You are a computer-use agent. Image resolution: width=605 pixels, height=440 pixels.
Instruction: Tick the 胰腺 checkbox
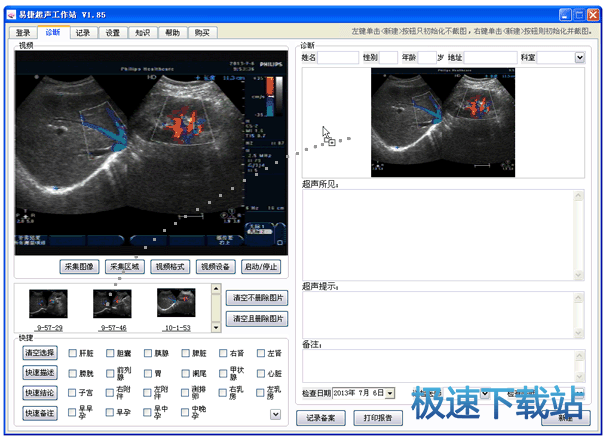point(148,353)
